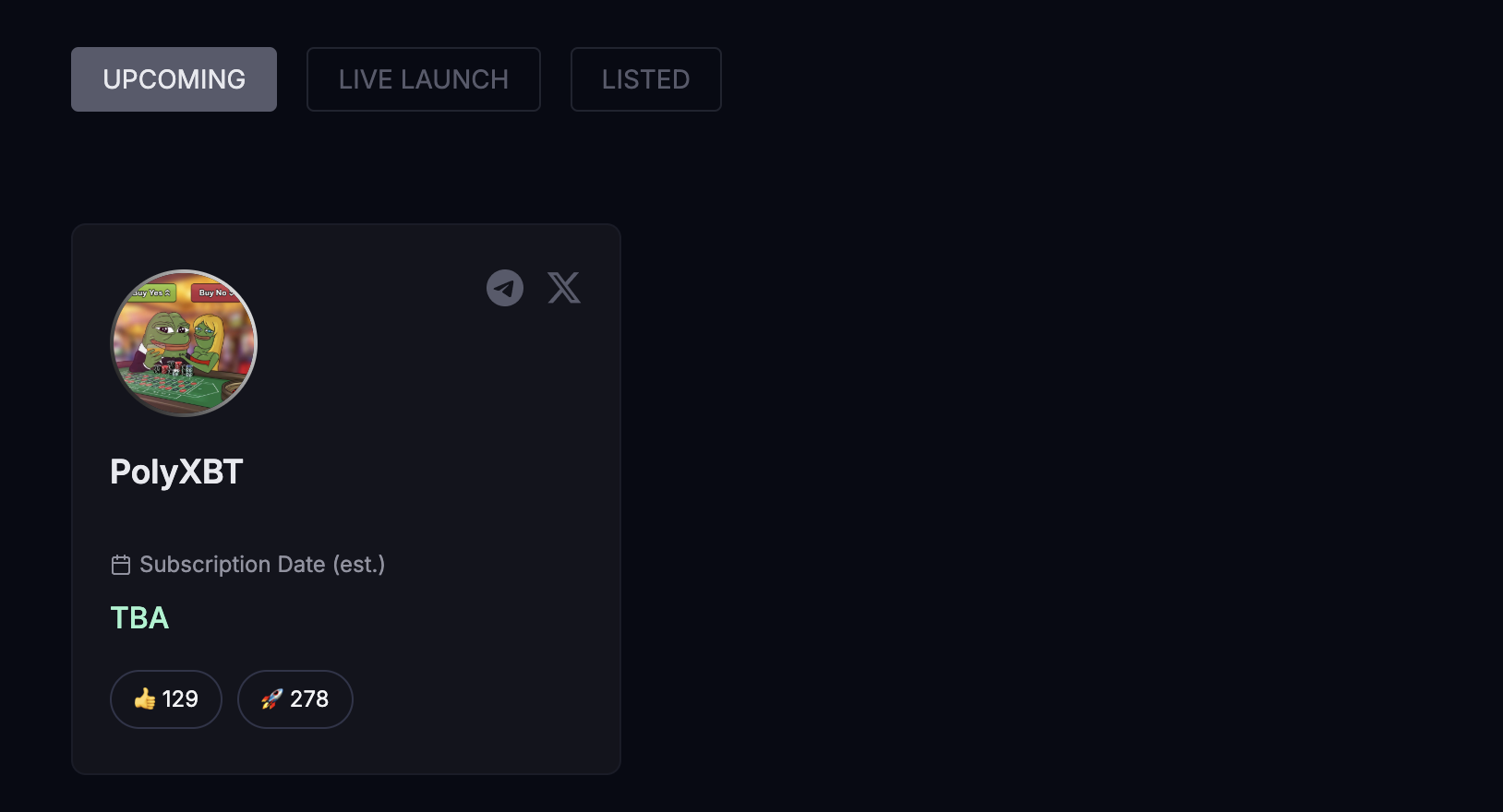Boost PolyXBT with the 278 rocket button
Viewport: 1503px width, 812px height.
click(295, 699)
